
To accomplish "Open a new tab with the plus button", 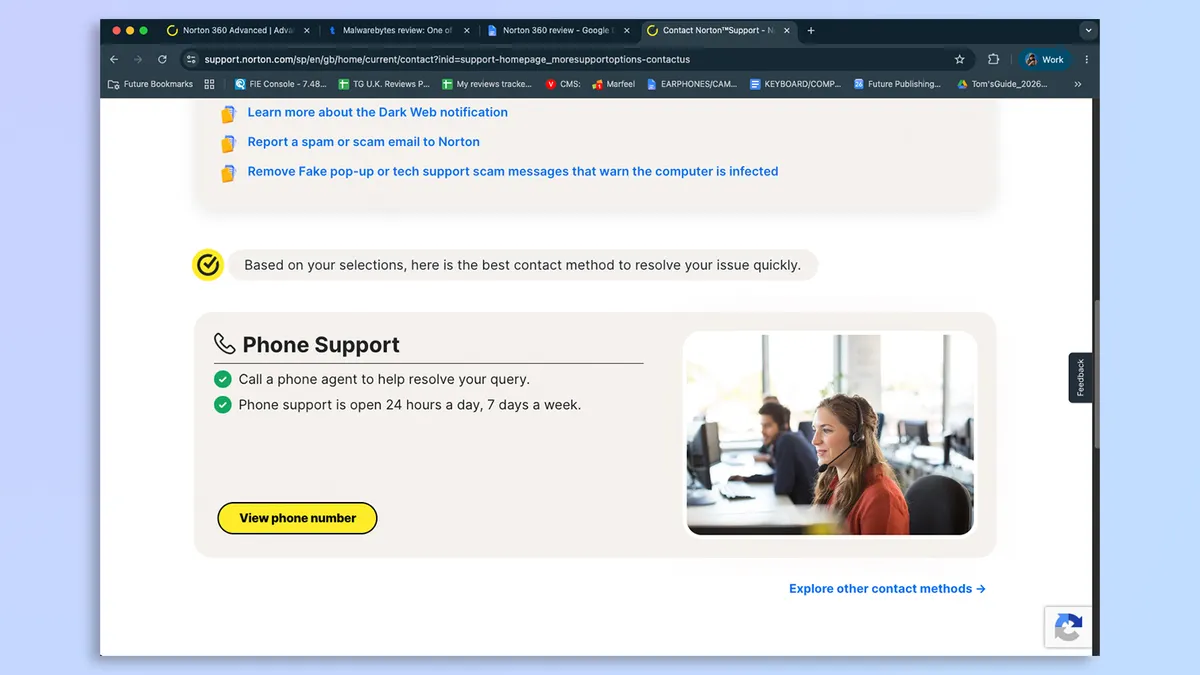I will [x=811, y=30].
